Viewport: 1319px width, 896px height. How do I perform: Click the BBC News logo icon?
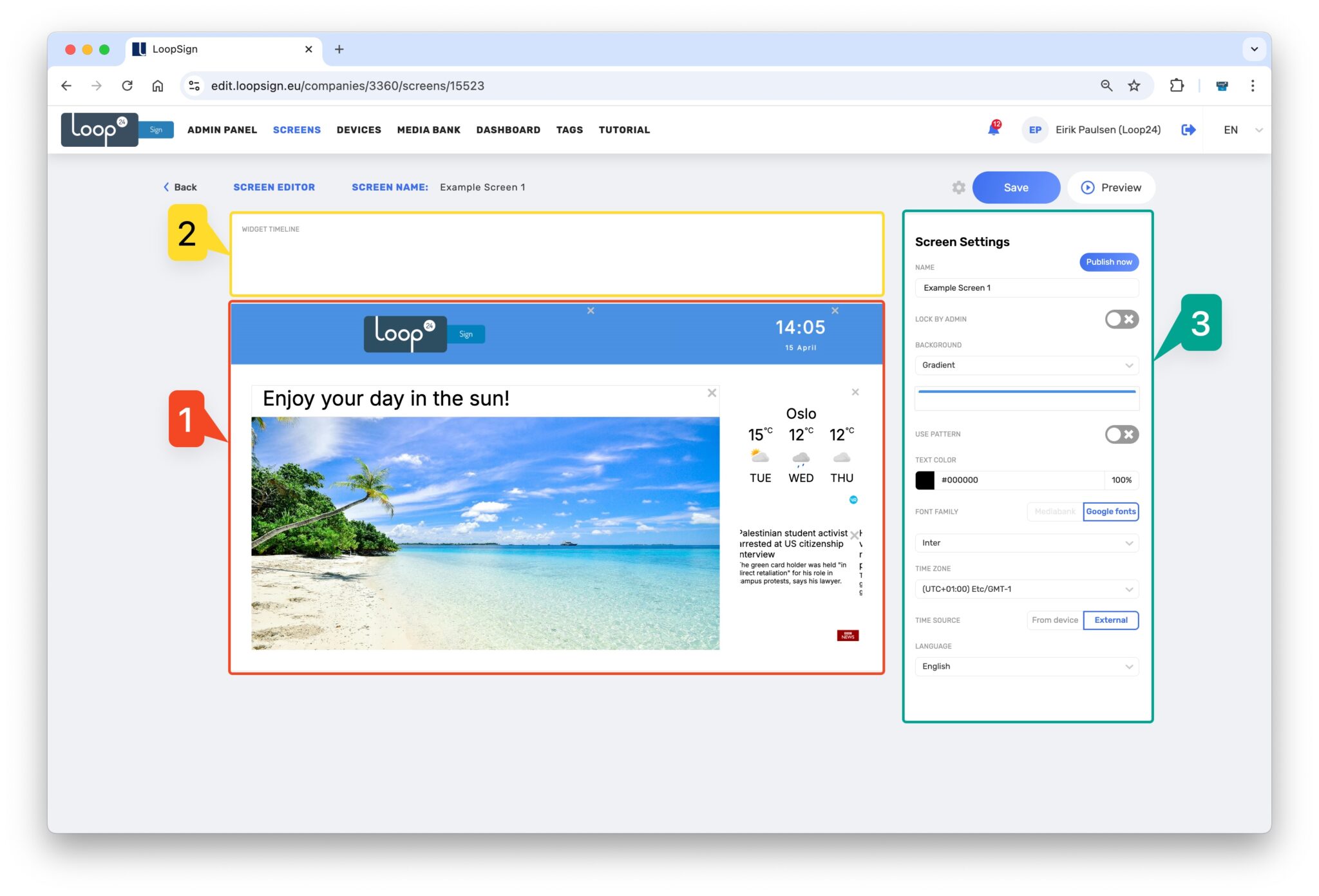click(x=848, y=636)
